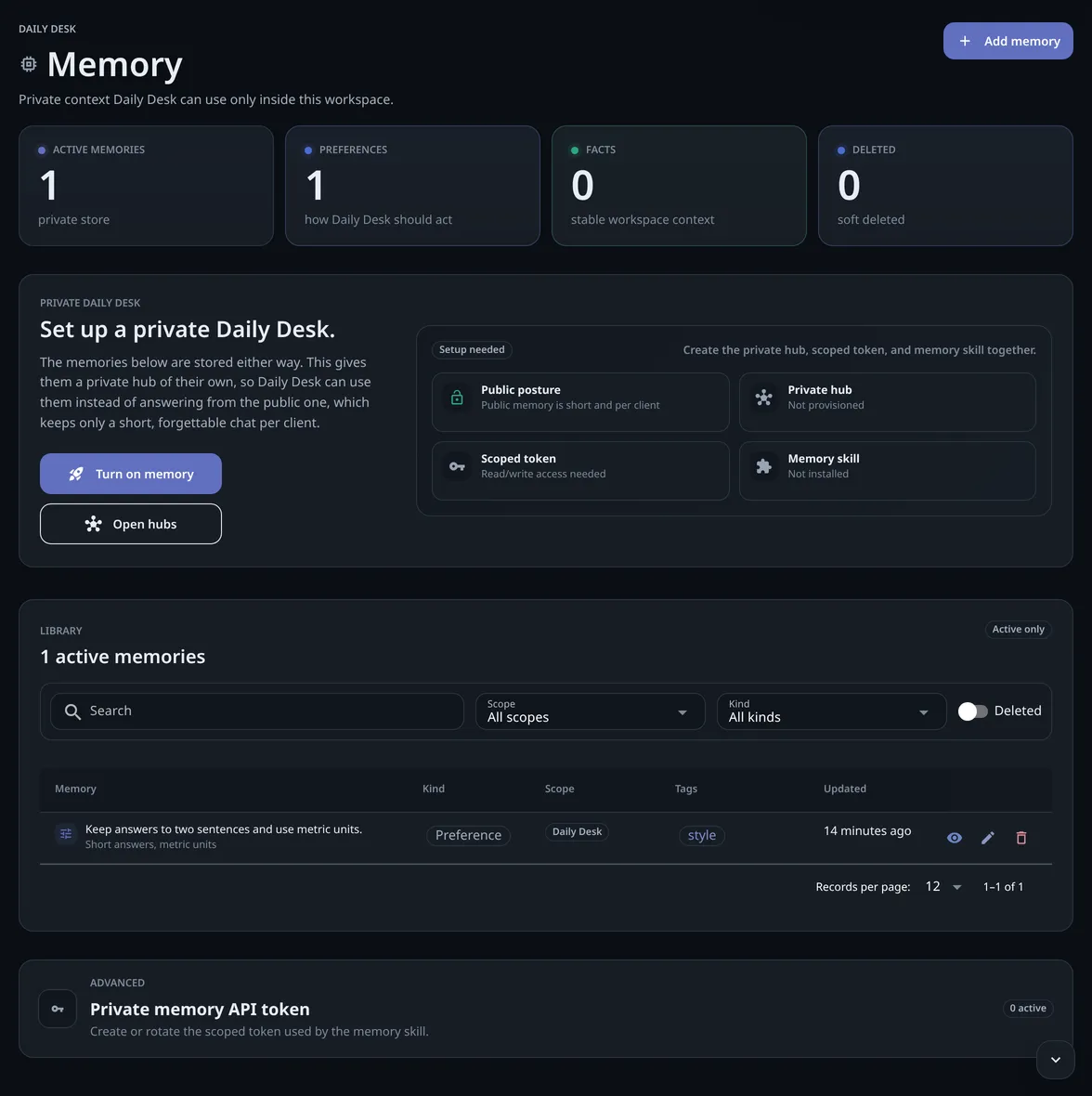Click the style tag chip
The image size is (1092, 1096).
[x=701, y=835]
